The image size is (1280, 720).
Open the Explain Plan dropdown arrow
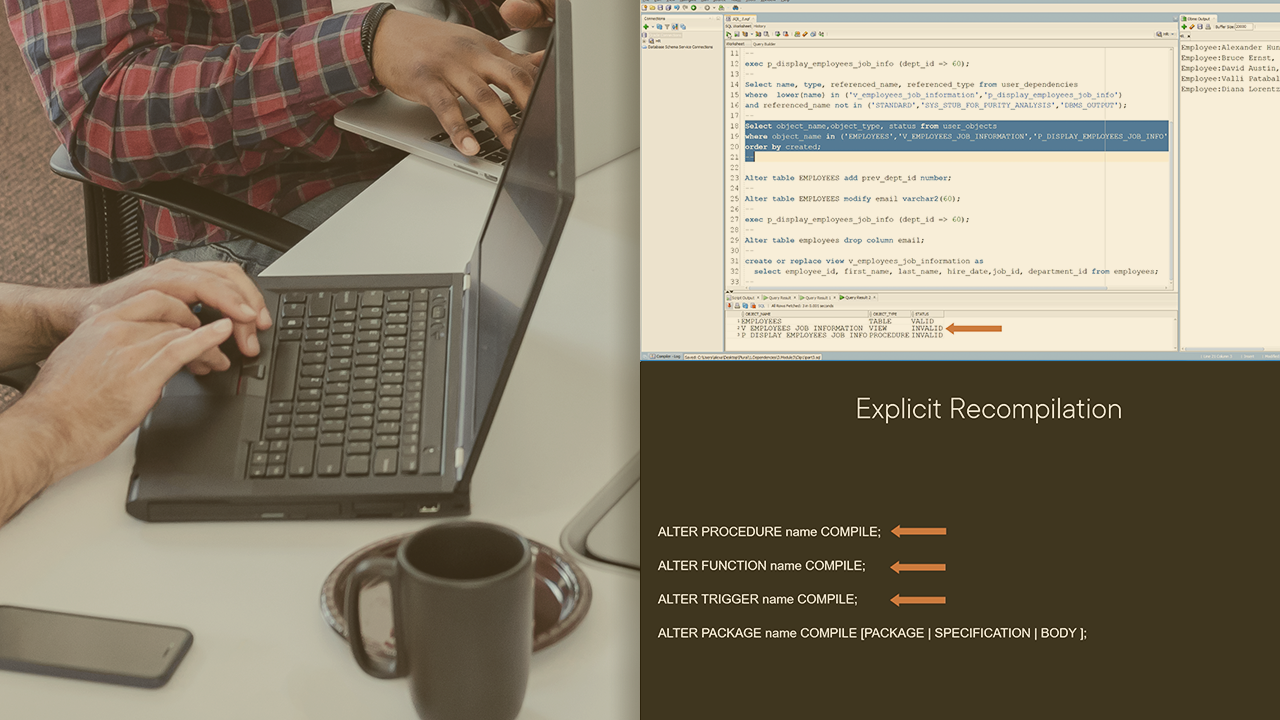point(752,34)
